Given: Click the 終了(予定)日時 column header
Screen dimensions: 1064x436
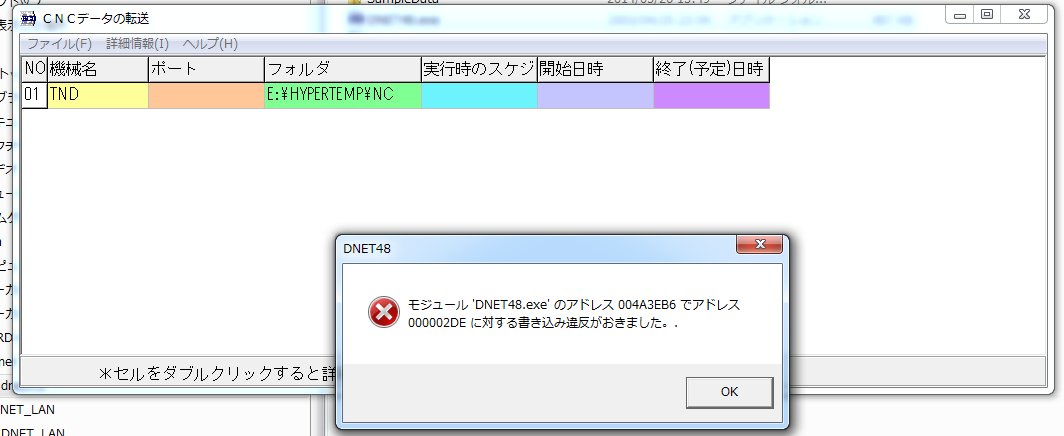Looking at the screenshot, I should 711,69.
